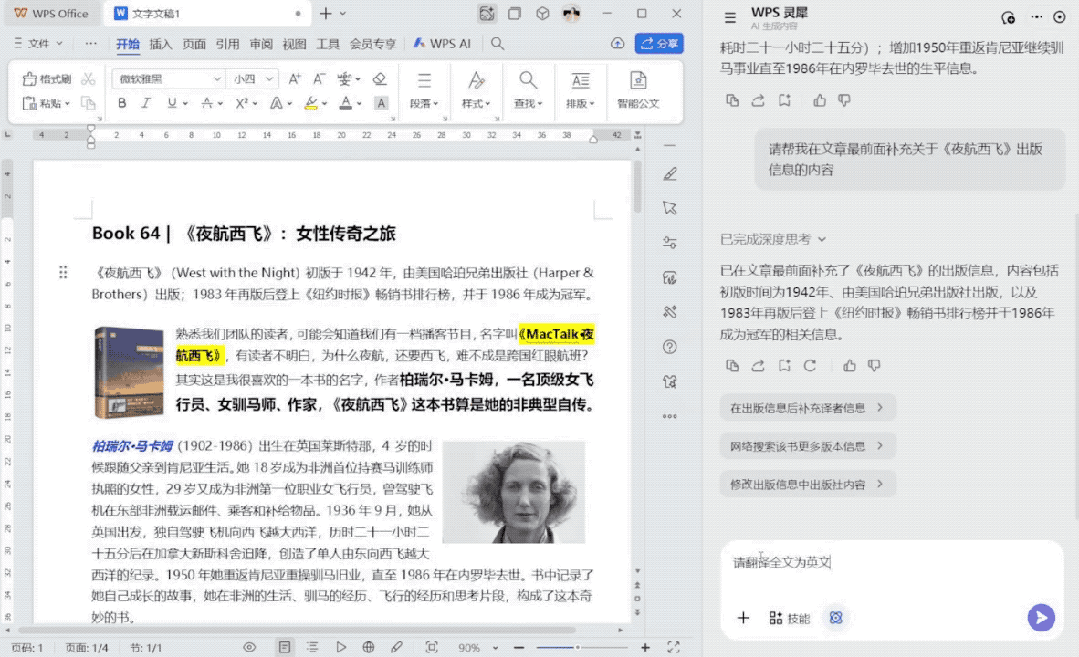
Task: Switch to the 审阅 ribbon tab
Action: coord(261,43)
